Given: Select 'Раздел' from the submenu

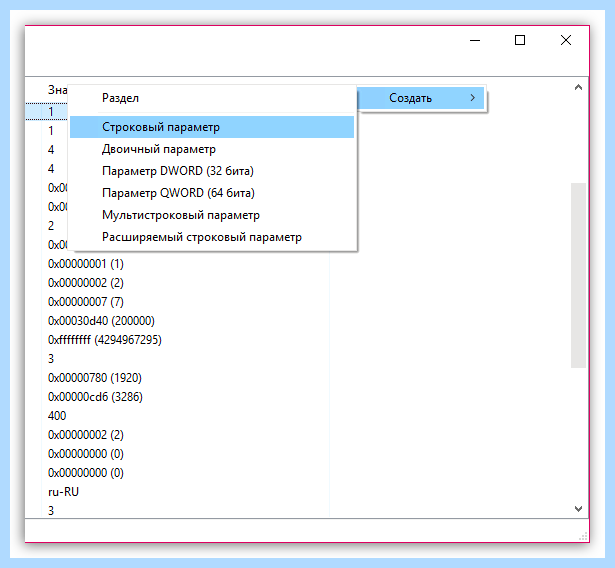Looking at the screenshot, I should [212, 98].
